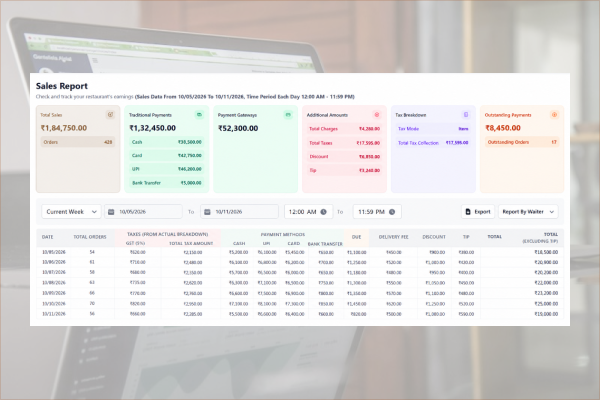Open the Current Week period dropdown

pyautogui.click(x=71, y=212)
